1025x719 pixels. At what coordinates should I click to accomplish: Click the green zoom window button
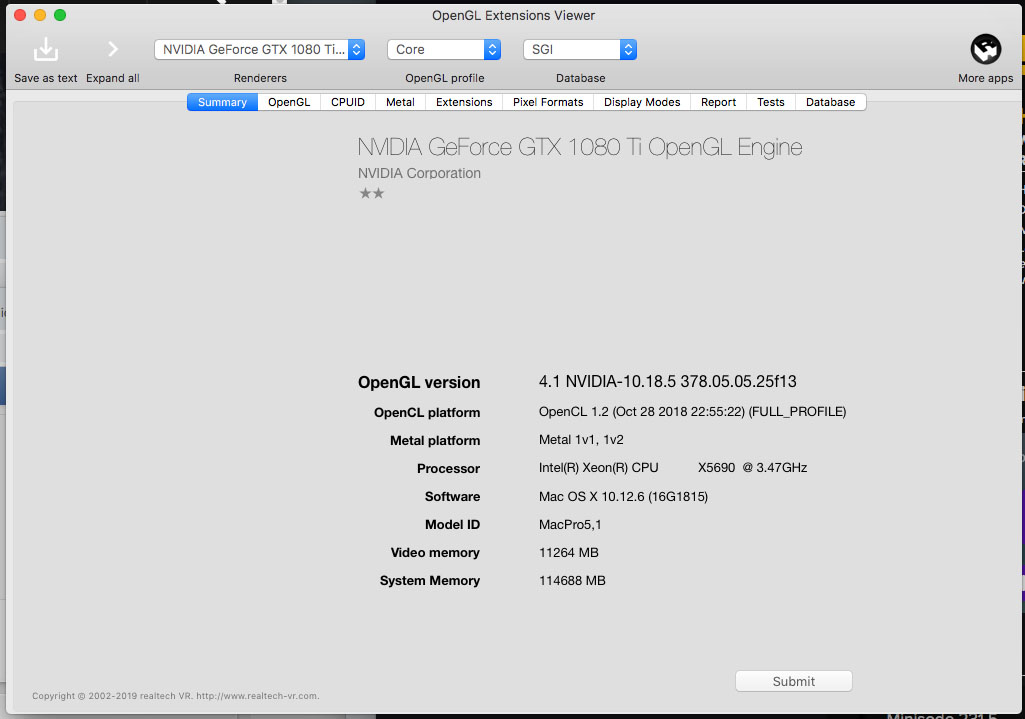click(60, 15)
